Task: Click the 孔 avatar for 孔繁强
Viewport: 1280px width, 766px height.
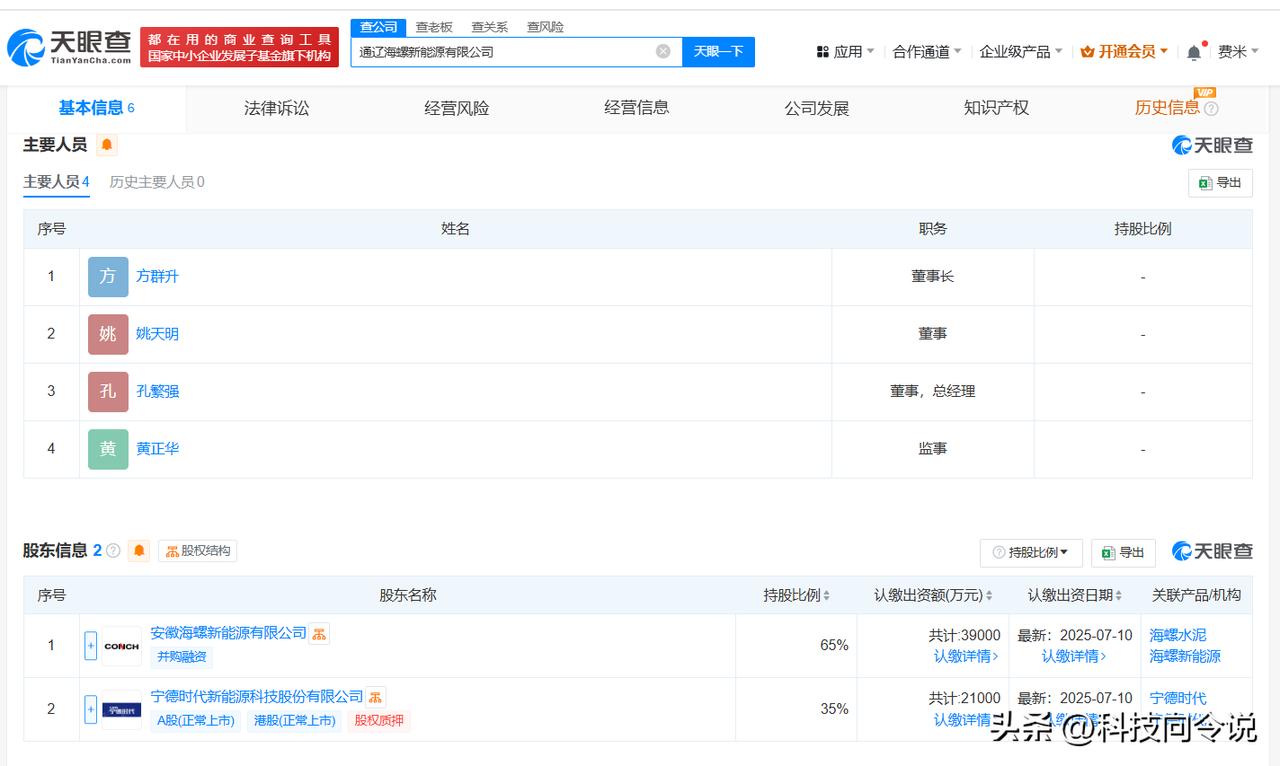Action: tap(108, 392)
